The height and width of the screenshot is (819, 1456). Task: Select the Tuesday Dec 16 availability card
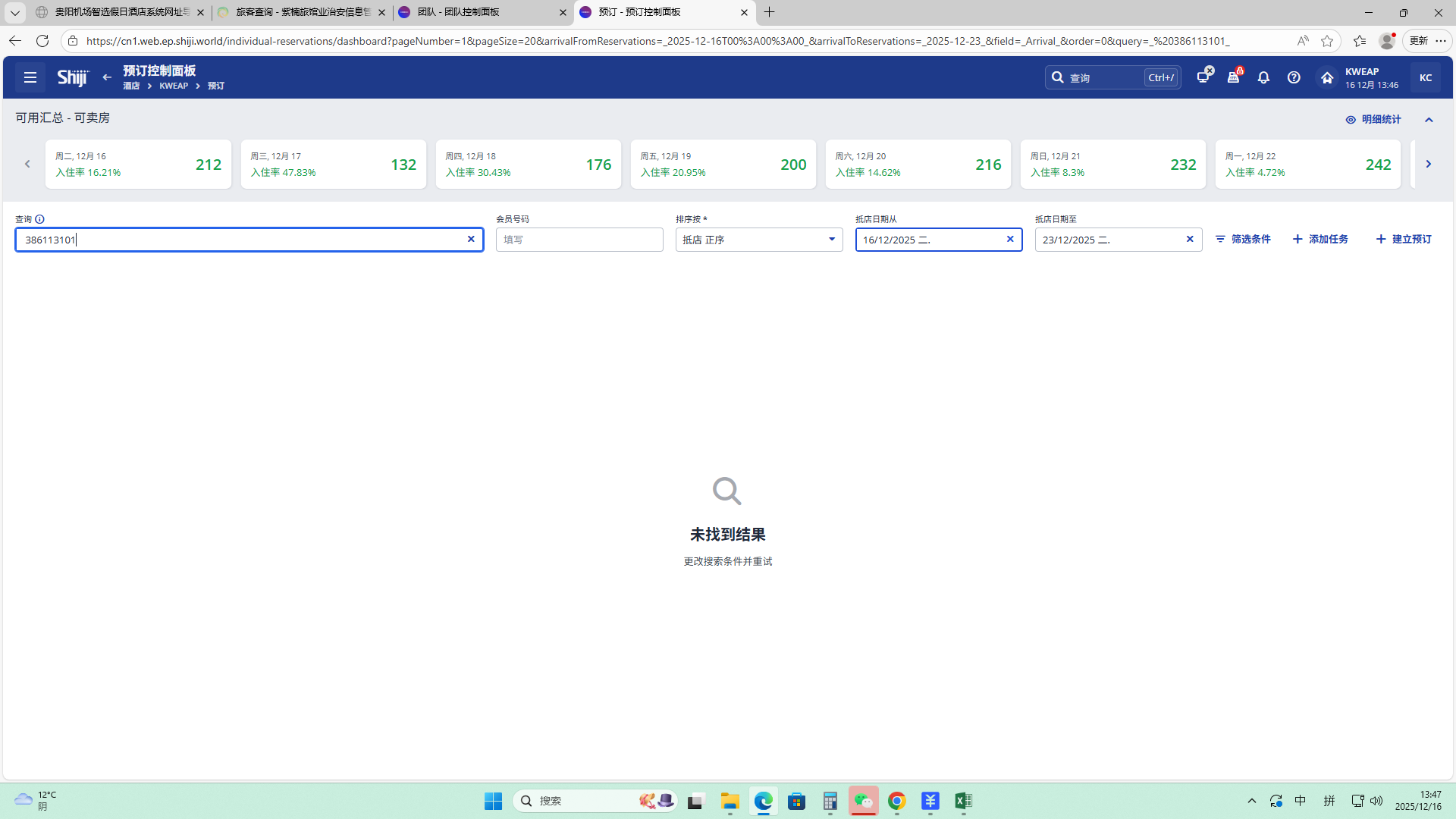(138, 164)
